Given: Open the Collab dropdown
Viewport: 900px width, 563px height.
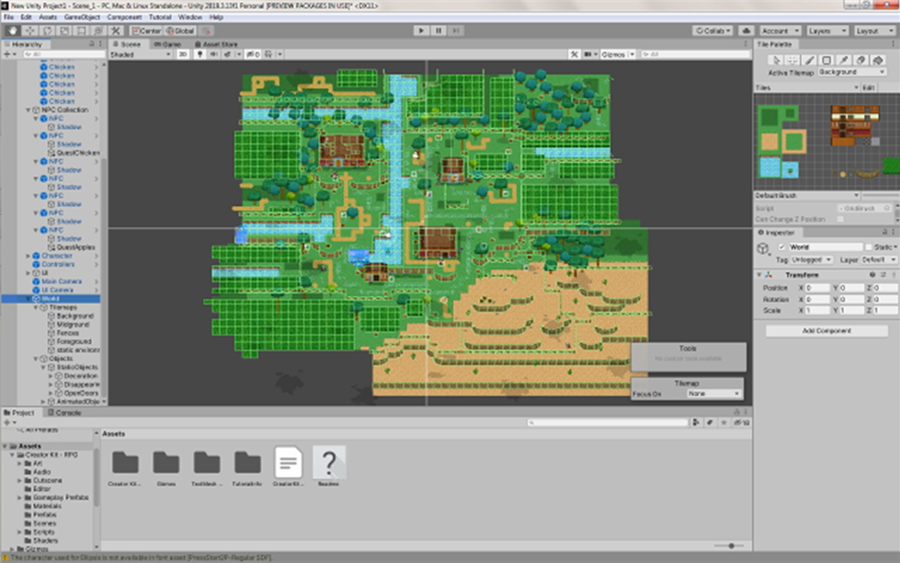Looking at the screenshot, I should pos(713,30).
